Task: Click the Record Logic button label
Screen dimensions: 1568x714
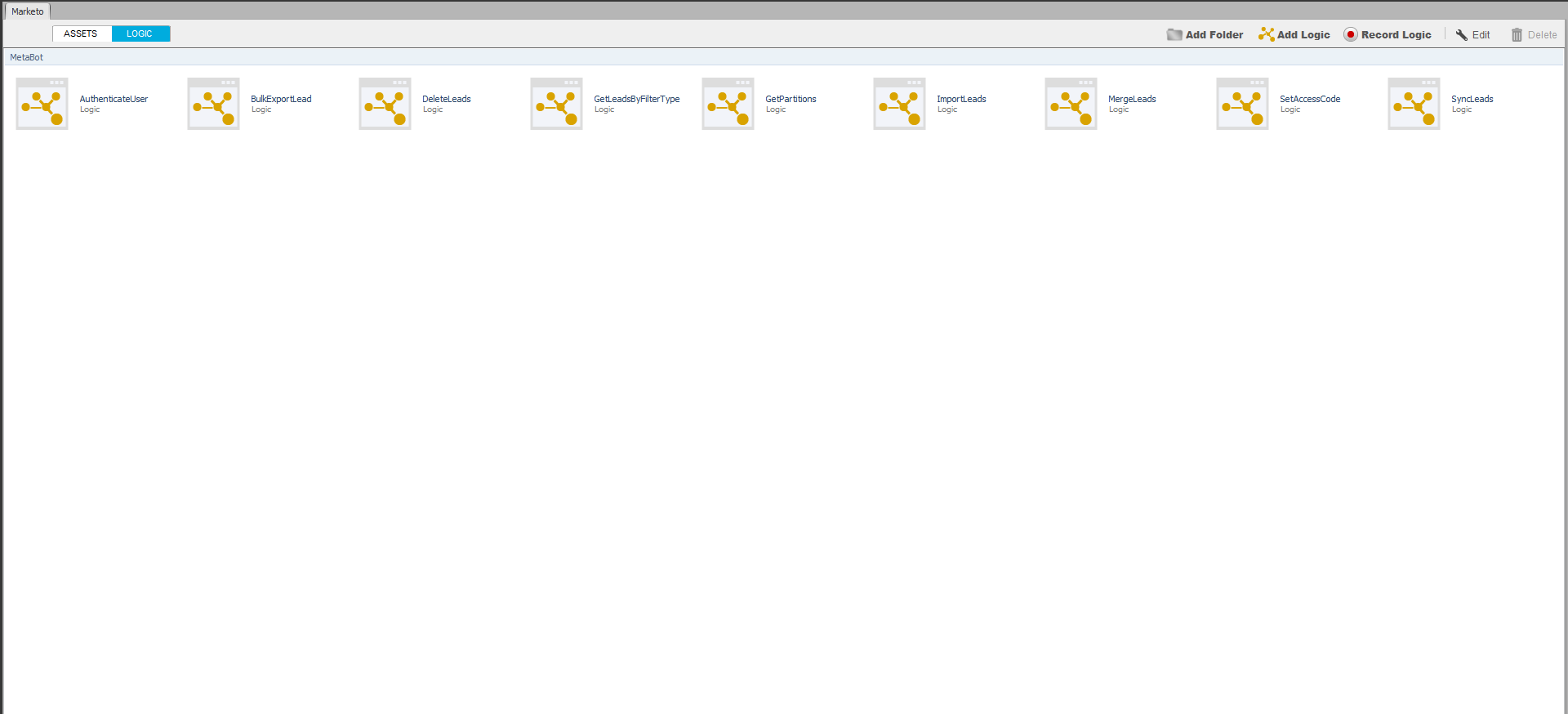Action: click(x=1396, y=35)
